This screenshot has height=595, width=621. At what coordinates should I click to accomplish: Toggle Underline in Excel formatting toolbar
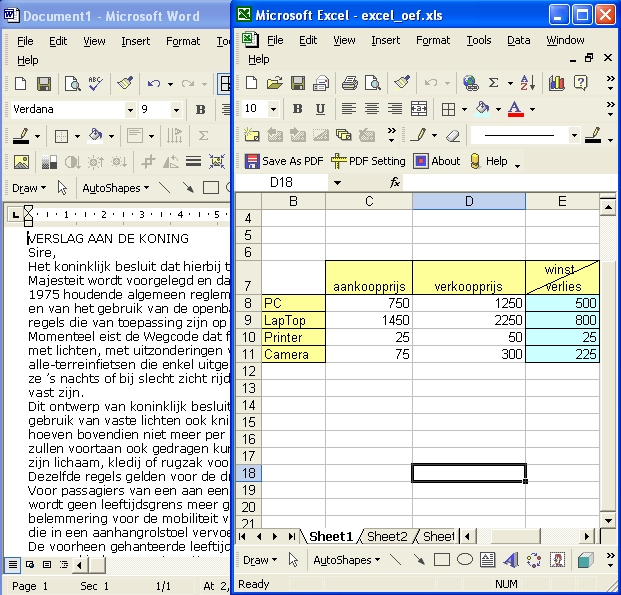[320, 109]
